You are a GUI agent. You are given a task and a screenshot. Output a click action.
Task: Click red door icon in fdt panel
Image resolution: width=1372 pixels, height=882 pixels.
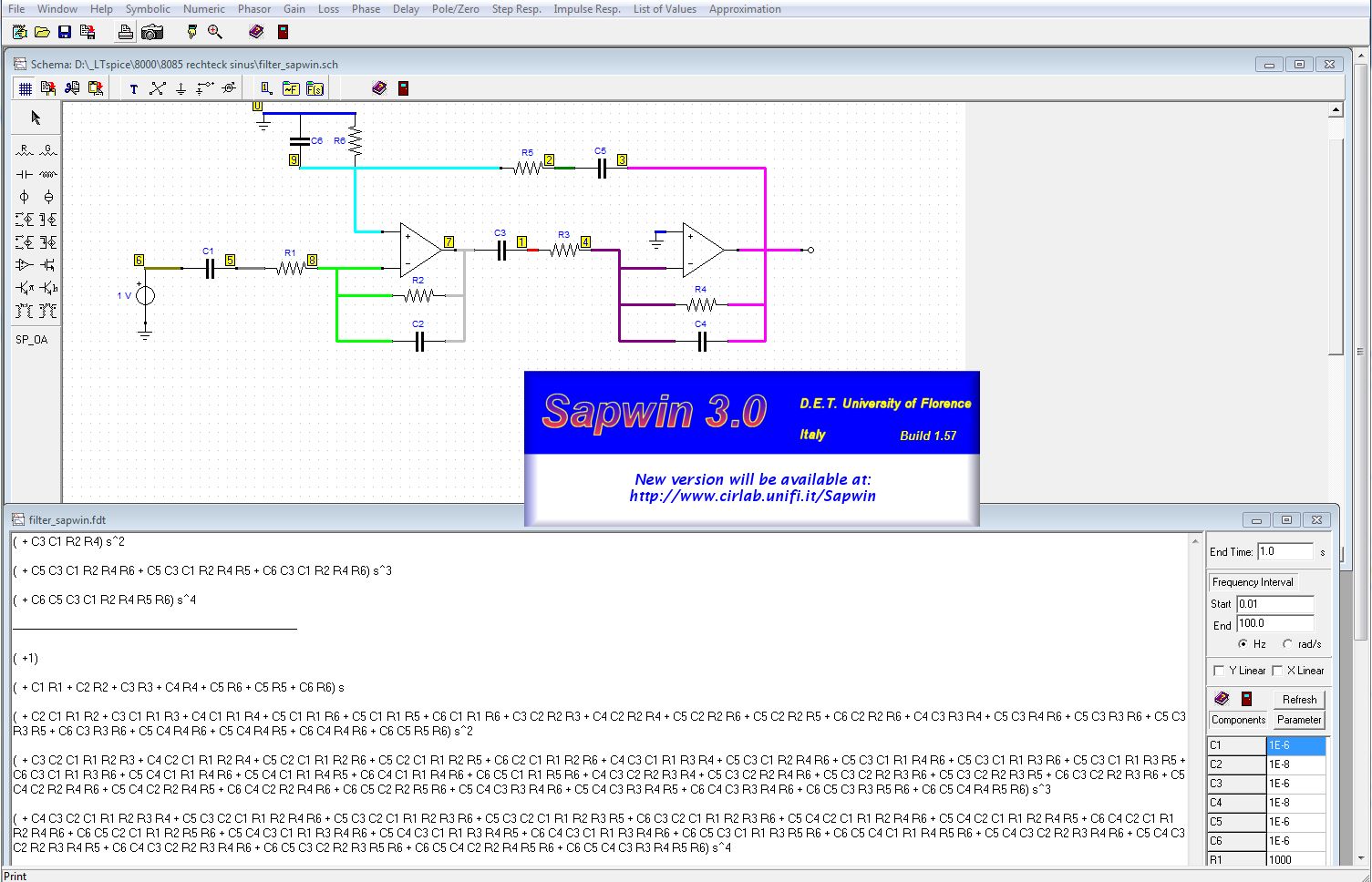click(1246, 699)
